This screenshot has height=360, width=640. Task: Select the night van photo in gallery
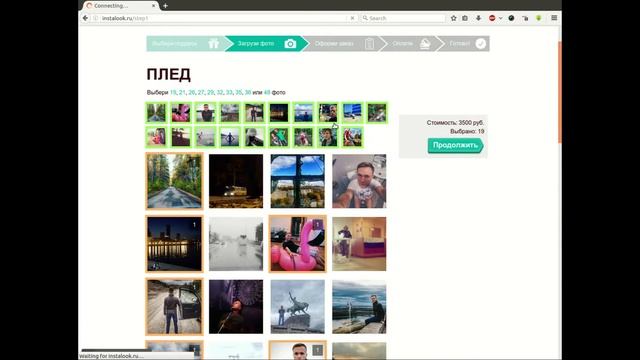[x=236, y=181]
